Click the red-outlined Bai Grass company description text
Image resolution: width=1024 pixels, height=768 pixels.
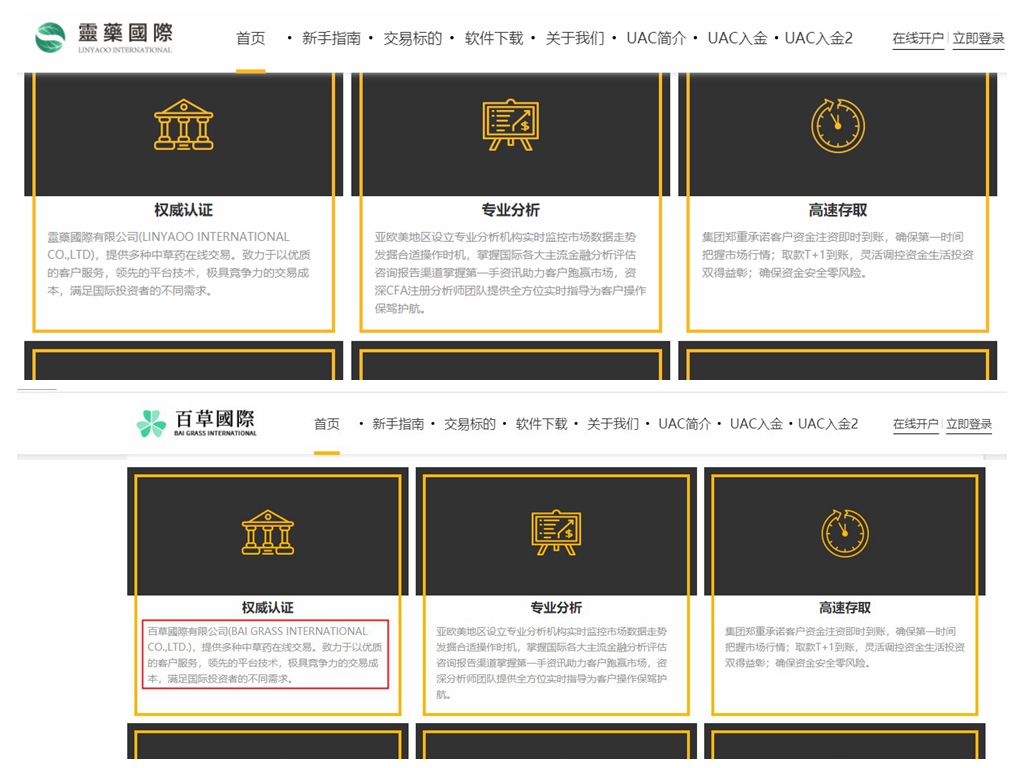click(x=265, y=655)
